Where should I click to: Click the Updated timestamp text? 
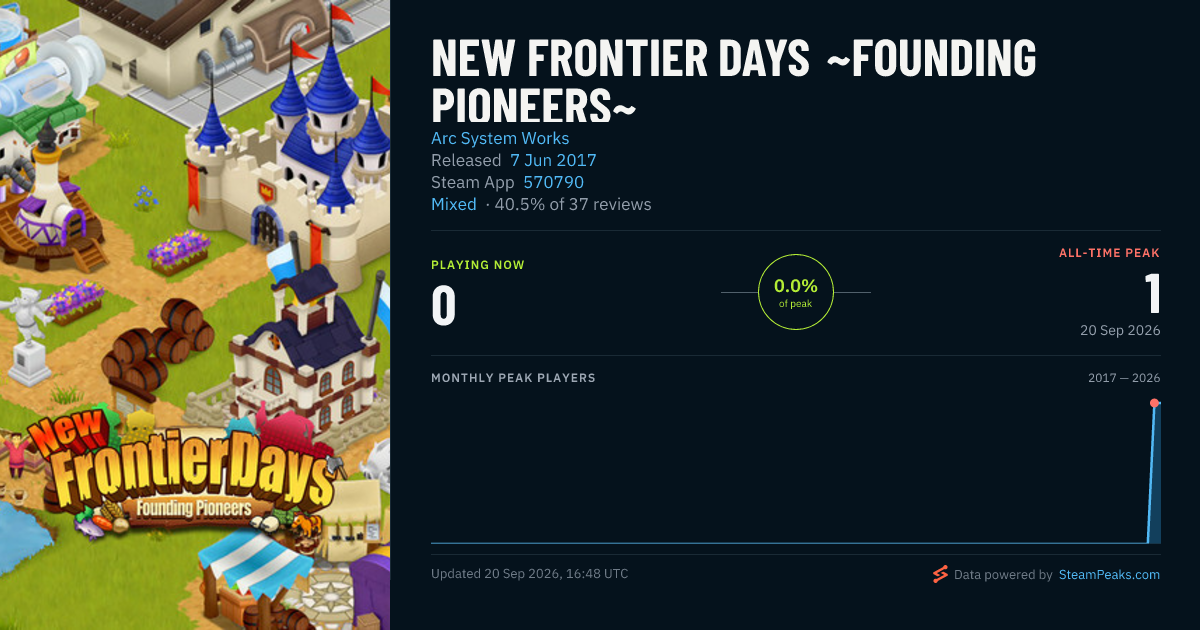point(530,574)
